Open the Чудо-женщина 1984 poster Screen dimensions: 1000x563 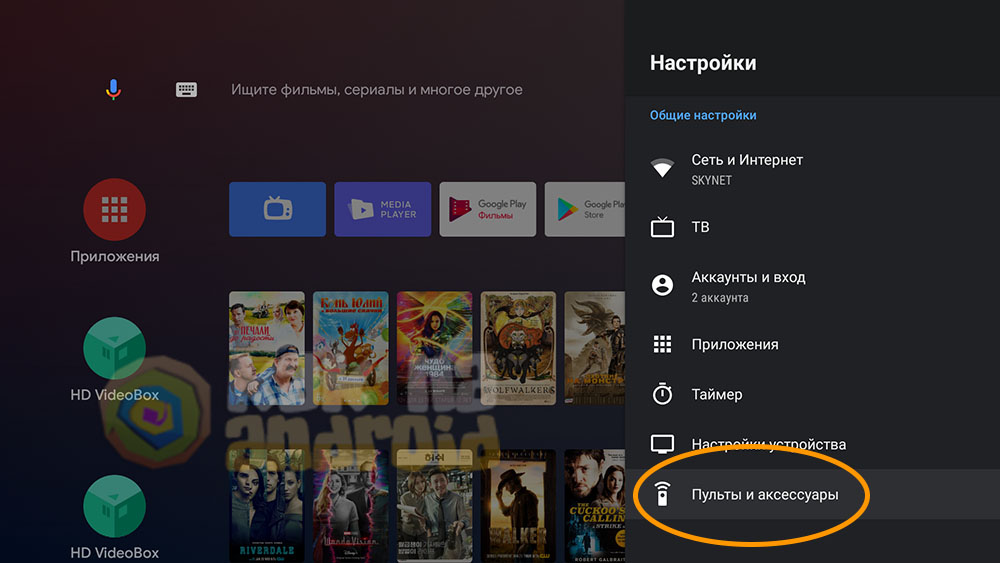click(x=434, y=348)
